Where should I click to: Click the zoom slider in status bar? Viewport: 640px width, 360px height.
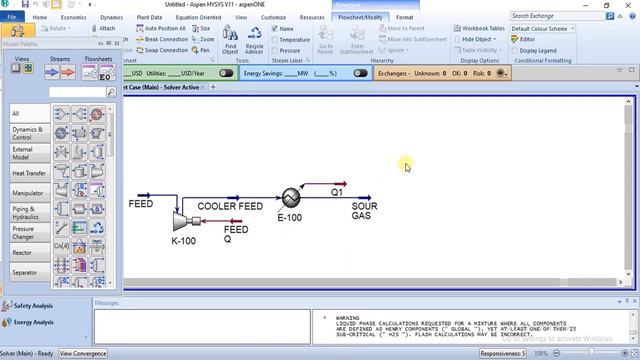tap(591, 353)
